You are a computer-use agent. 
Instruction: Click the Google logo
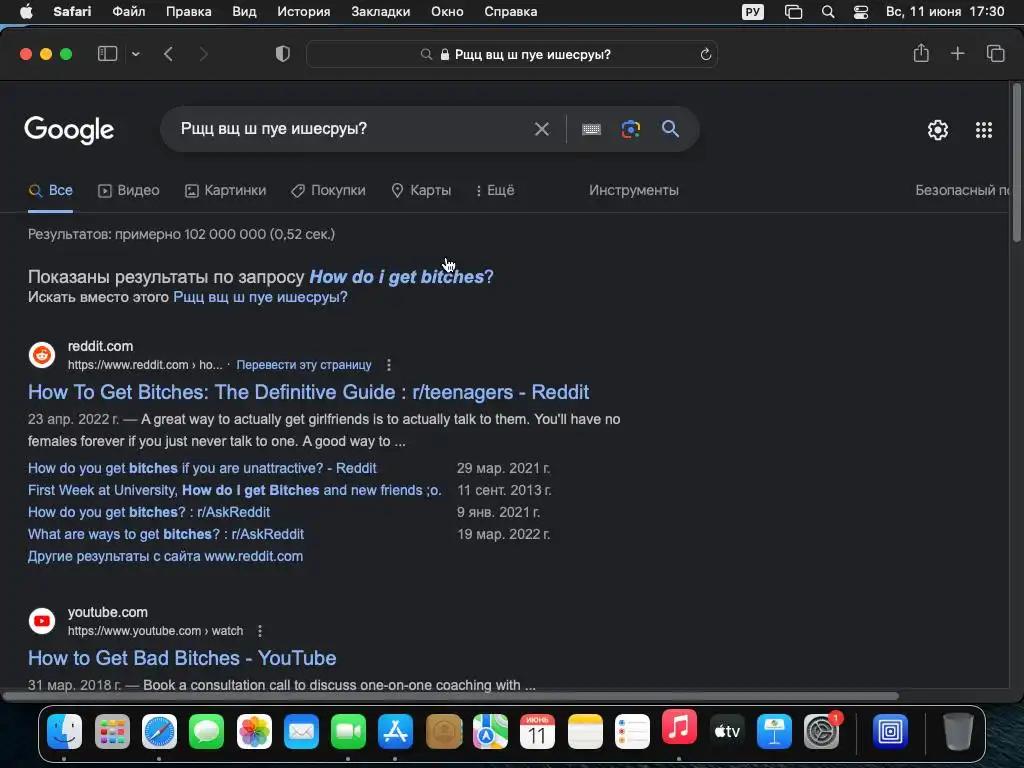point(69,129)
